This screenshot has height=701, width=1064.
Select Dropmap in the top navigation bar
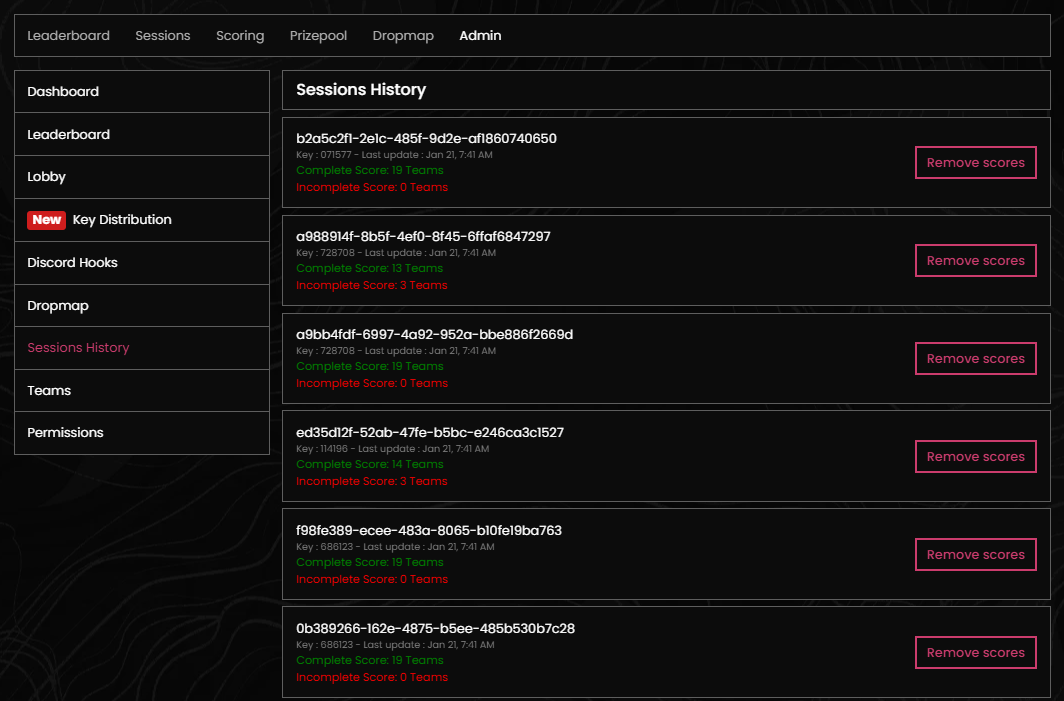coord(403,36)
